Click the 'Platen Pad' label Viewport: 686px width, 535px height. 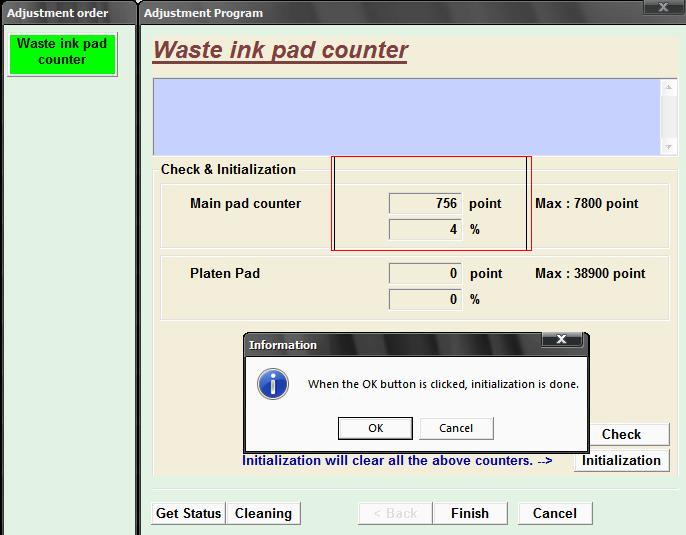pos(225,273)
